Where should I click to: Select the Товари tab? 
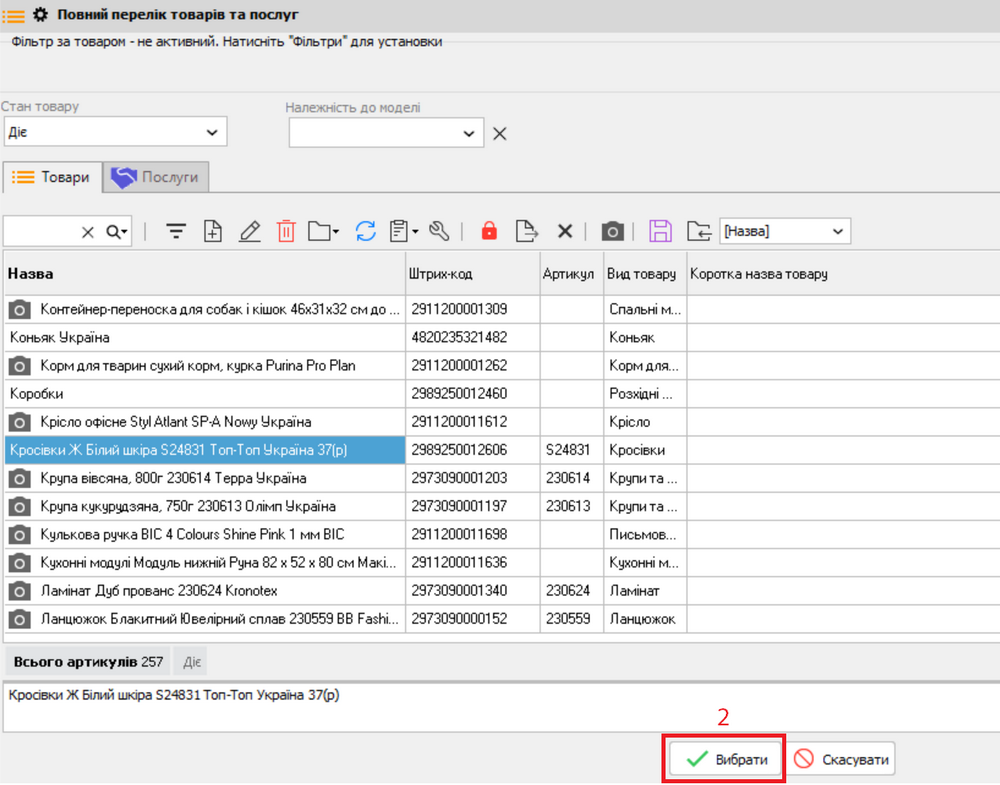point(52,177)
